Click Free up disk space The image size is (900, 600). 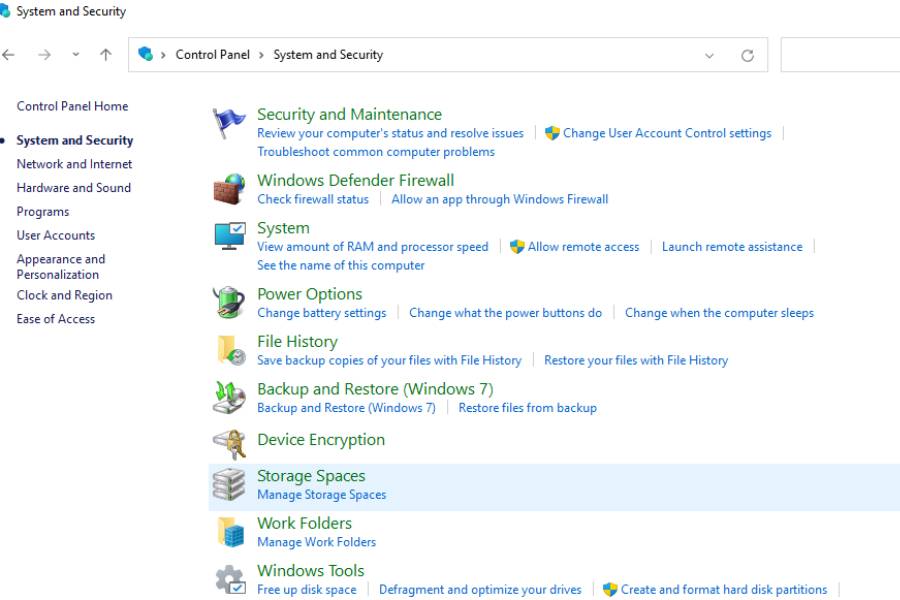307,590
